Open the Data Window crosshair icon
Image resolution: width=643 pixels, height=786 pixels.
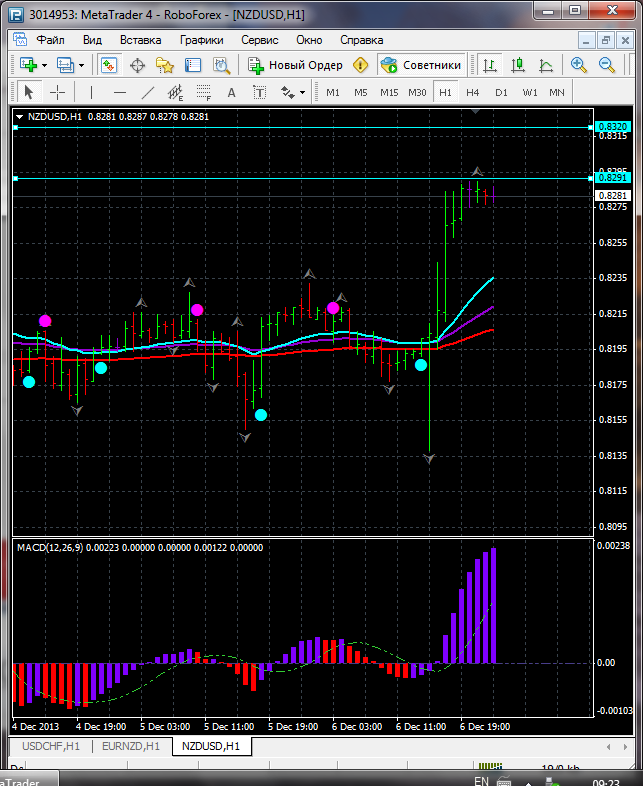(137, 65)
